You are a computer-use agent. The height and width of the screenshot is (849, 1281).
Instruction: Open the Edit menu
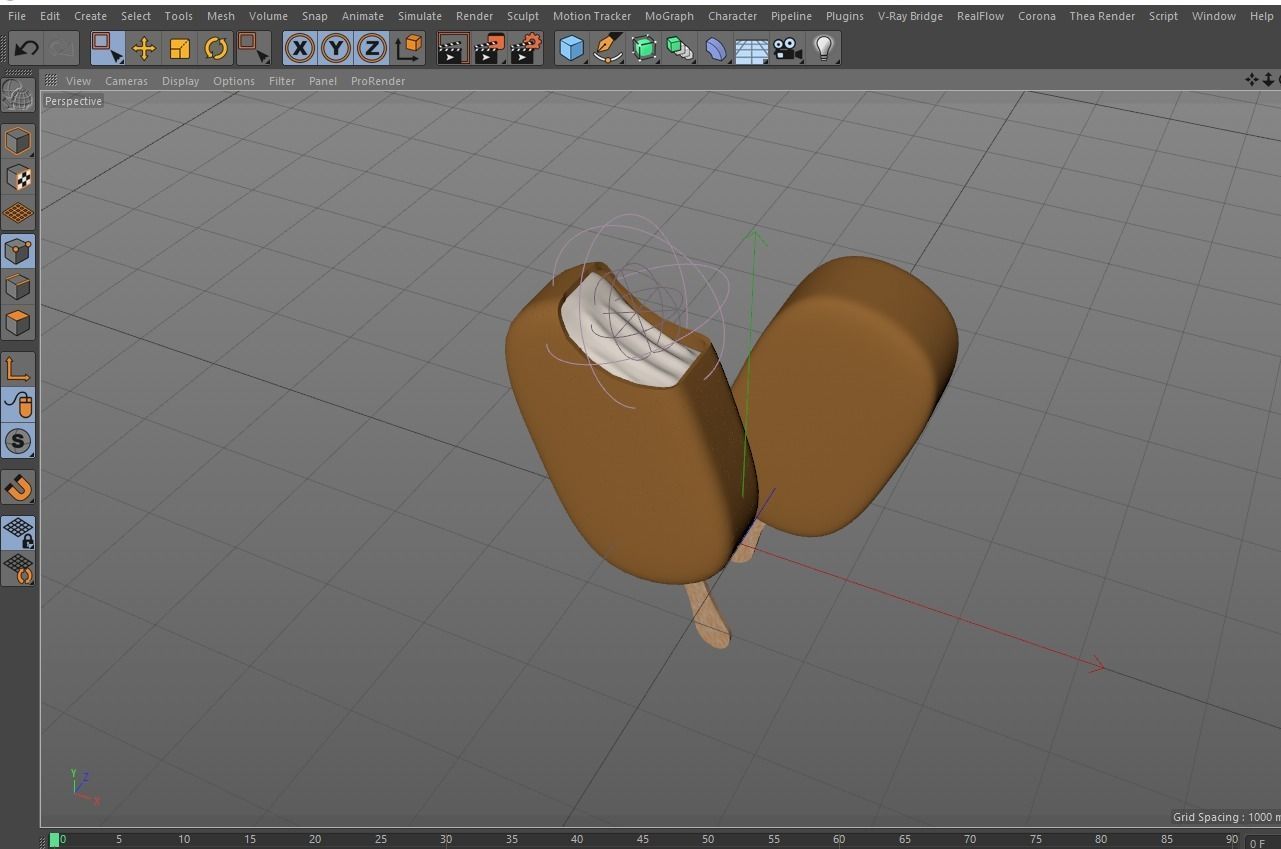(50, 16)
